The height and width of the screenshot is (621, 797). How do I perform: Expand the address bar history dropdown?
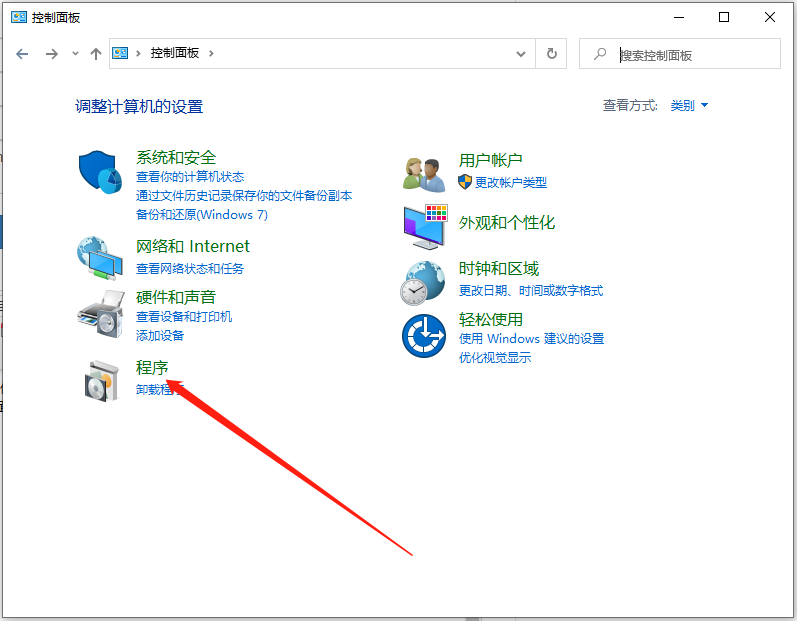[x=521, y=54]
